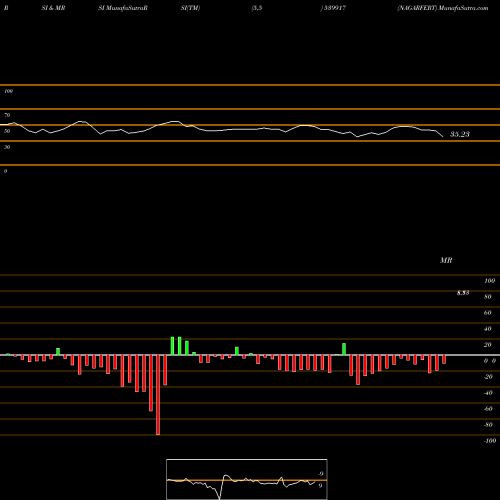Screen dimensions: 500x500
Task: Click the (NAGARFERT) MunafaSutra.com header text
Action: click(x=443, y=8)
